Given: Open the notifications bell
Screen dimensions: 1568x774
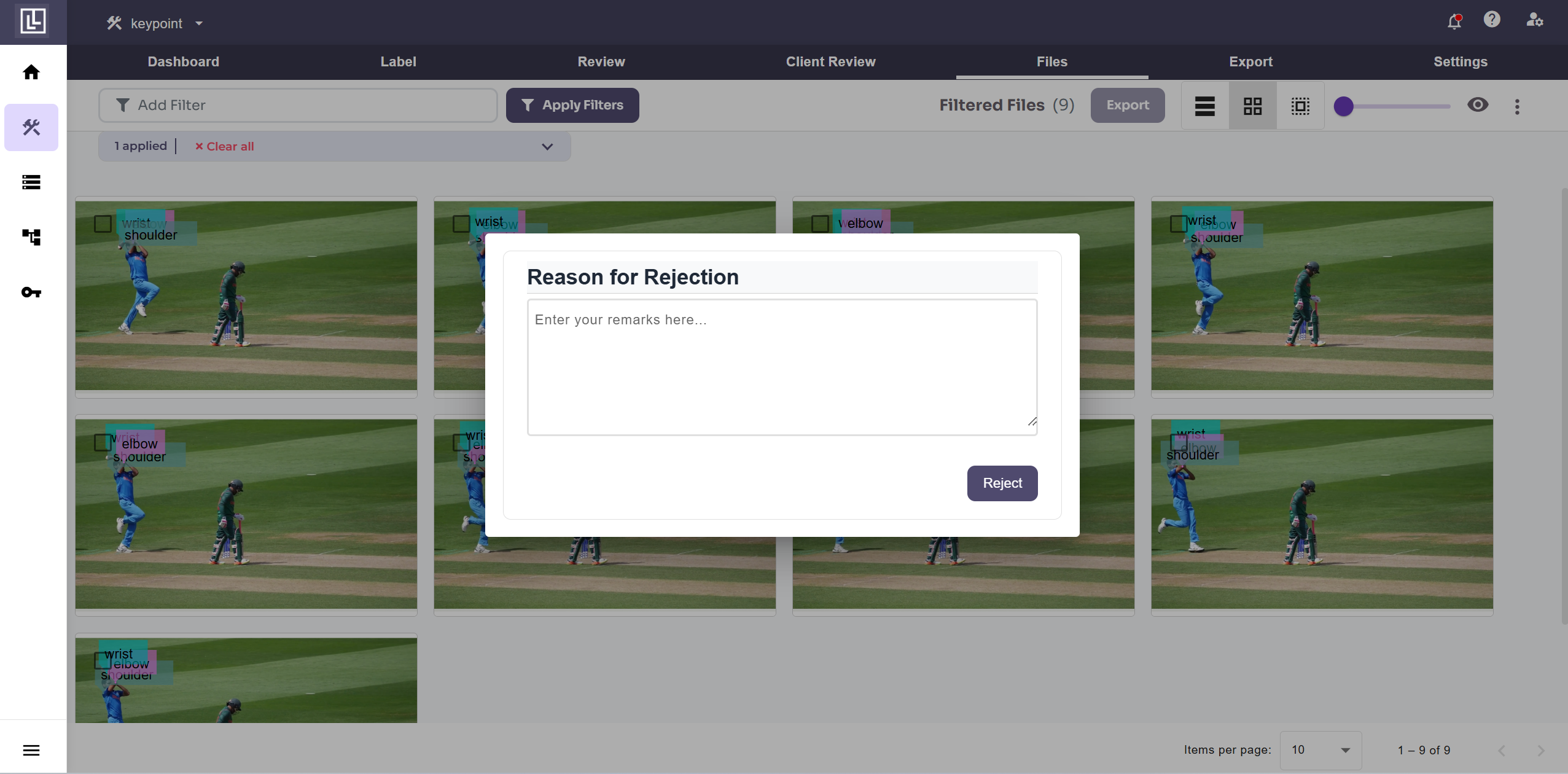Looking at the screenshot, I should point(1454,22).
